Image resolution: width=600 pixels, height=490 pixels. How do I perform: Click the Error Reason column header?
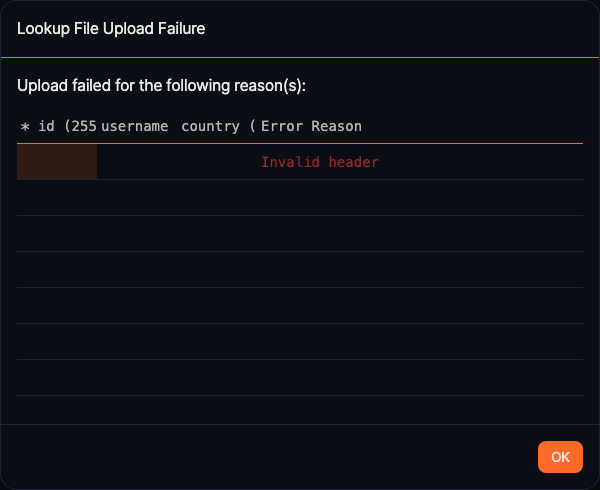(311, 127)
